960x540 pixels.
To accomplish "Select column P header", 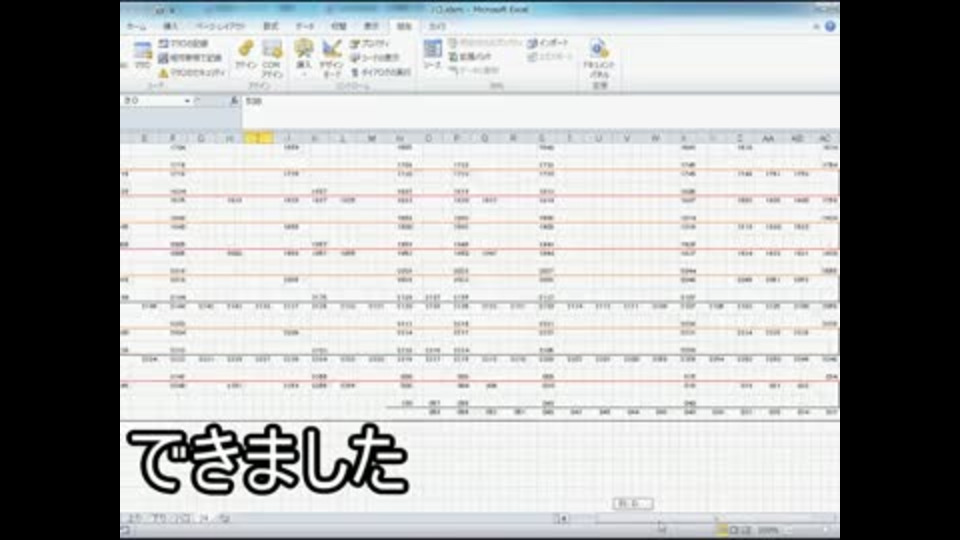I will coord(456,138).
